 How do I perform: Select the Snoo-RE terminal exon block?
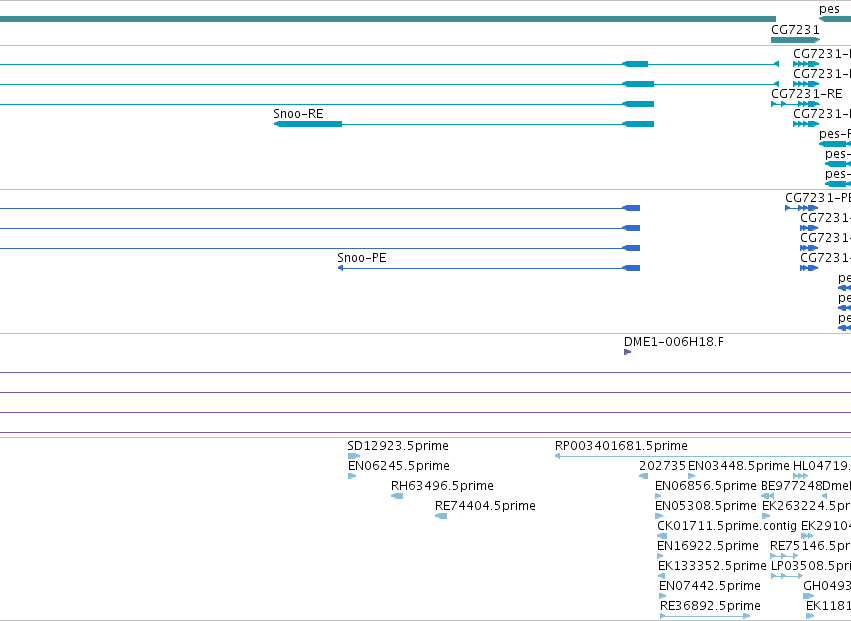tap(308, 124)
